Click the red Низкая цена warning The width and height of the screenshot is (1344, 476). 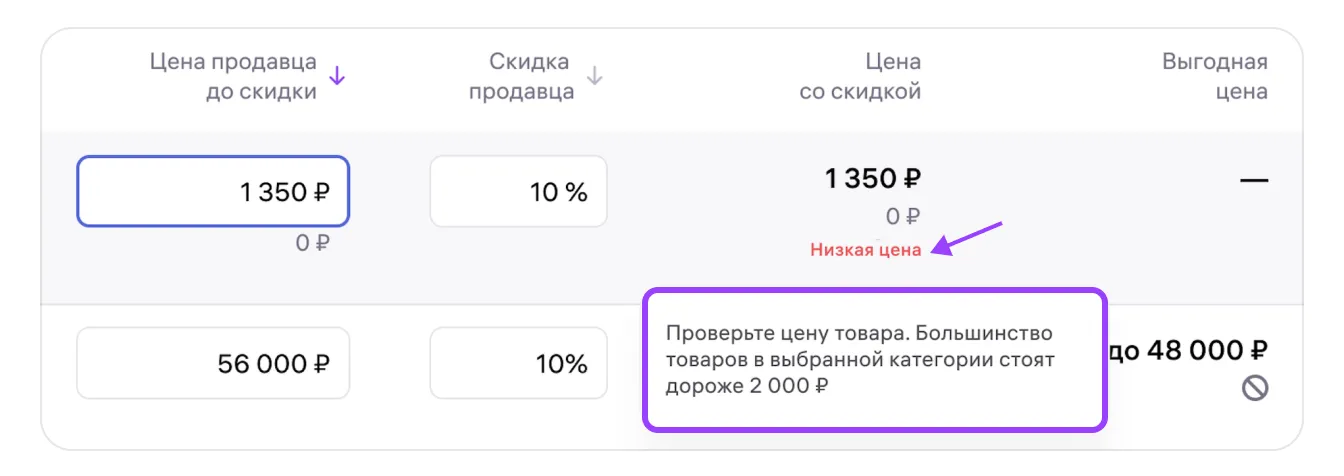click(865, 250)
